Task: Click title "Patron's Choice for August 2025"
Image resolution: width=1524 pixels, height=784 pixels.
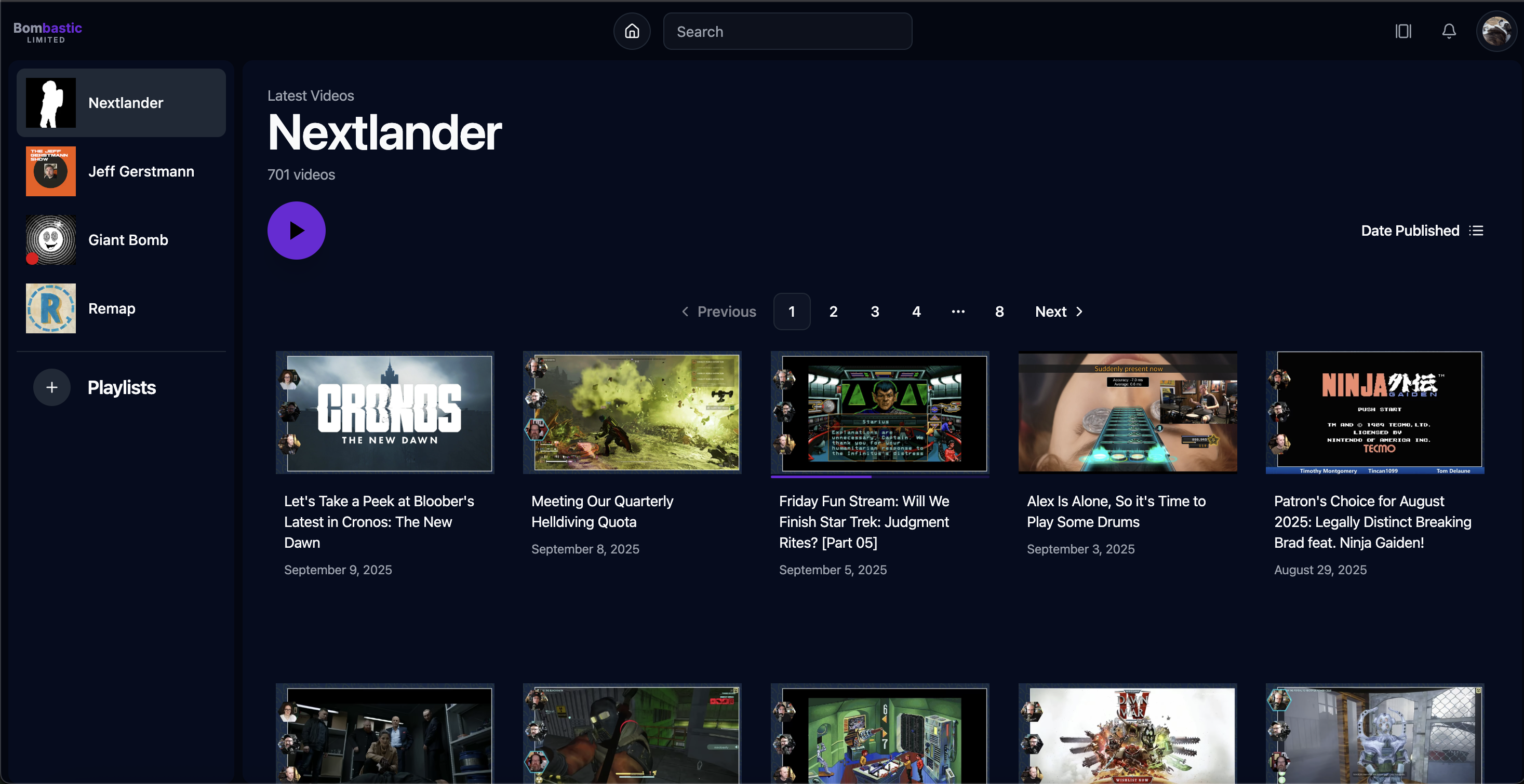Action: [x=1372, y=522]
